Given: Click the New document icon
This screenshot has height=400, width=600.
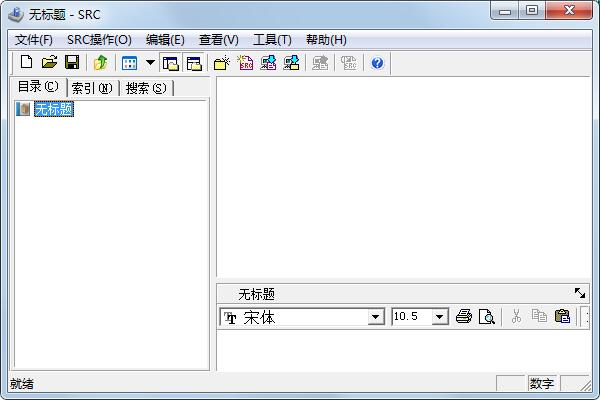Looking at the screenshot, I should (x=26, y=62).
